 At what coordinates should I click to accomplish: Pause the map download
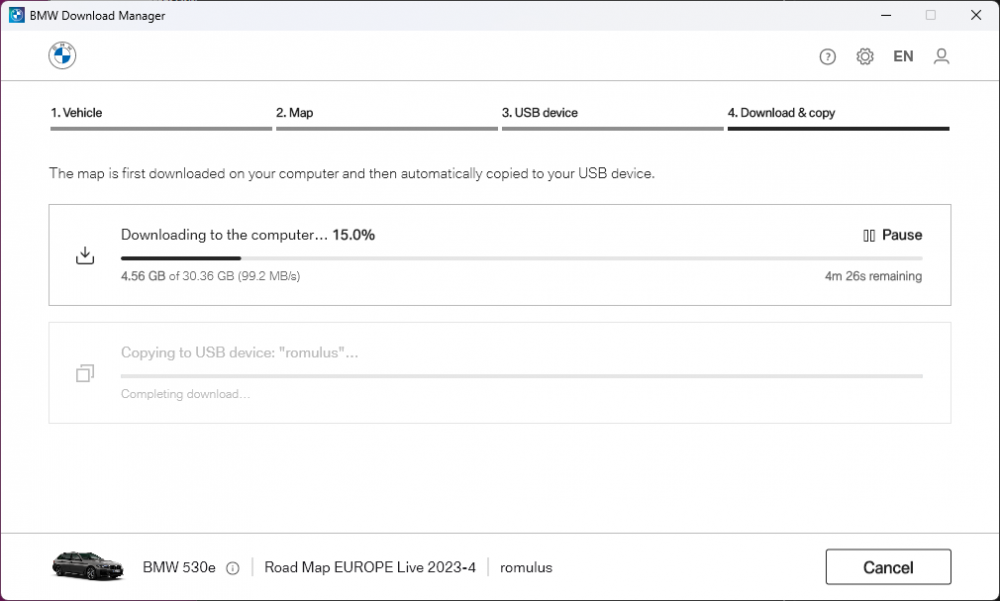tap(892, 235)
